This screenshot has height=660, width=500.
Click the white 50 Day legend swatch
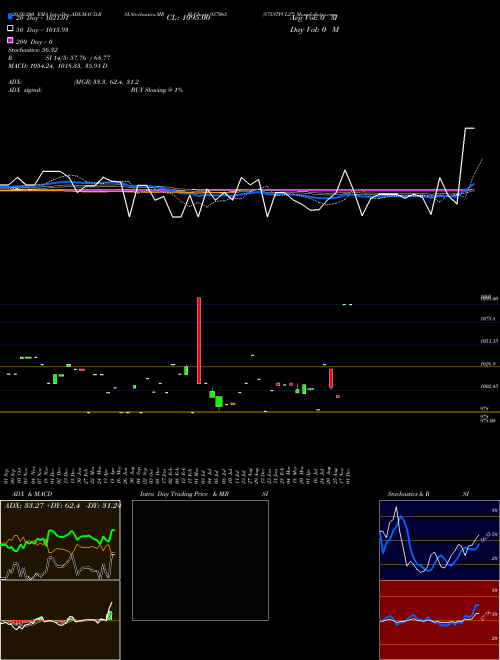click(10, 29)
